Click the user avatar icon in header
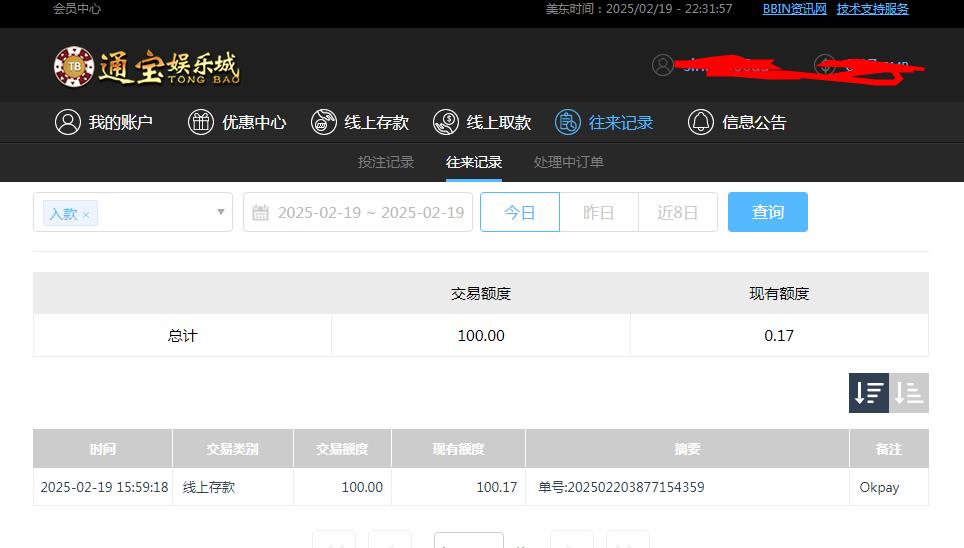The width and height of the screenshot is (964, 548). coord(663,65)
